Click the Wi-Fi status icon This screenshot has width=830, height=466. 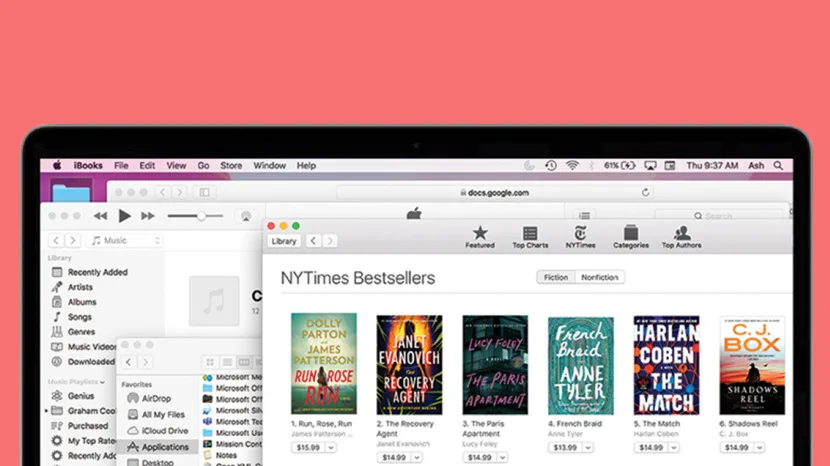click(572, 165)
